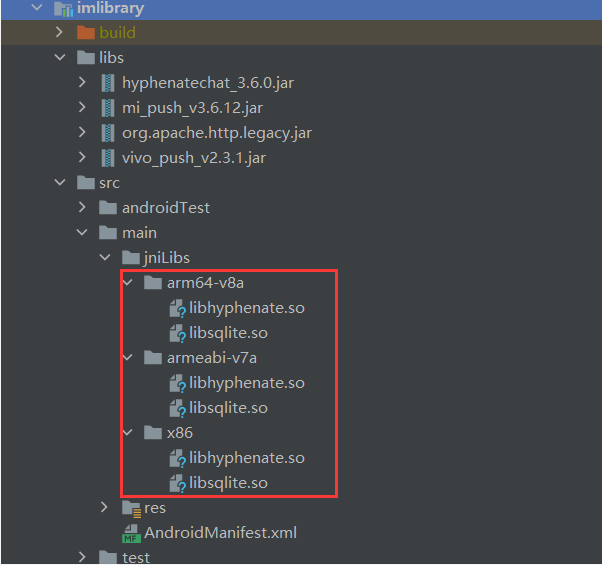Collapse the arm64-v8a folder

[127, 282]
